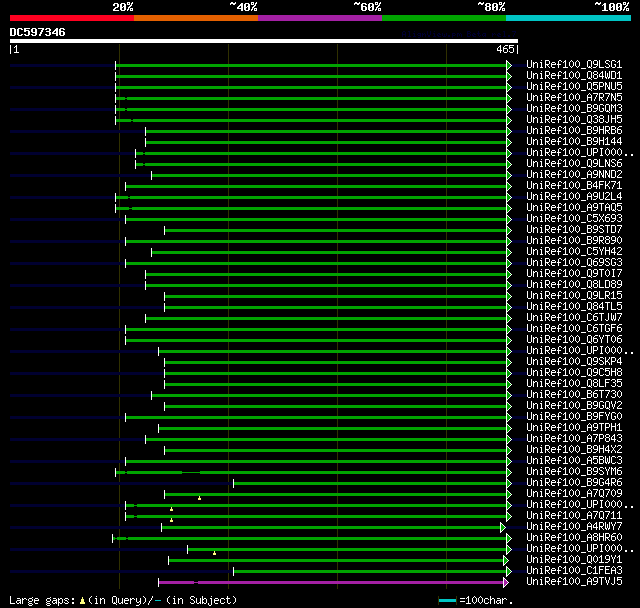Screen dimensions: 640x608
Task: Click the arrowhead ending the UniRef100_A9TPH1 alignment
Action: (x=509, y=429)
